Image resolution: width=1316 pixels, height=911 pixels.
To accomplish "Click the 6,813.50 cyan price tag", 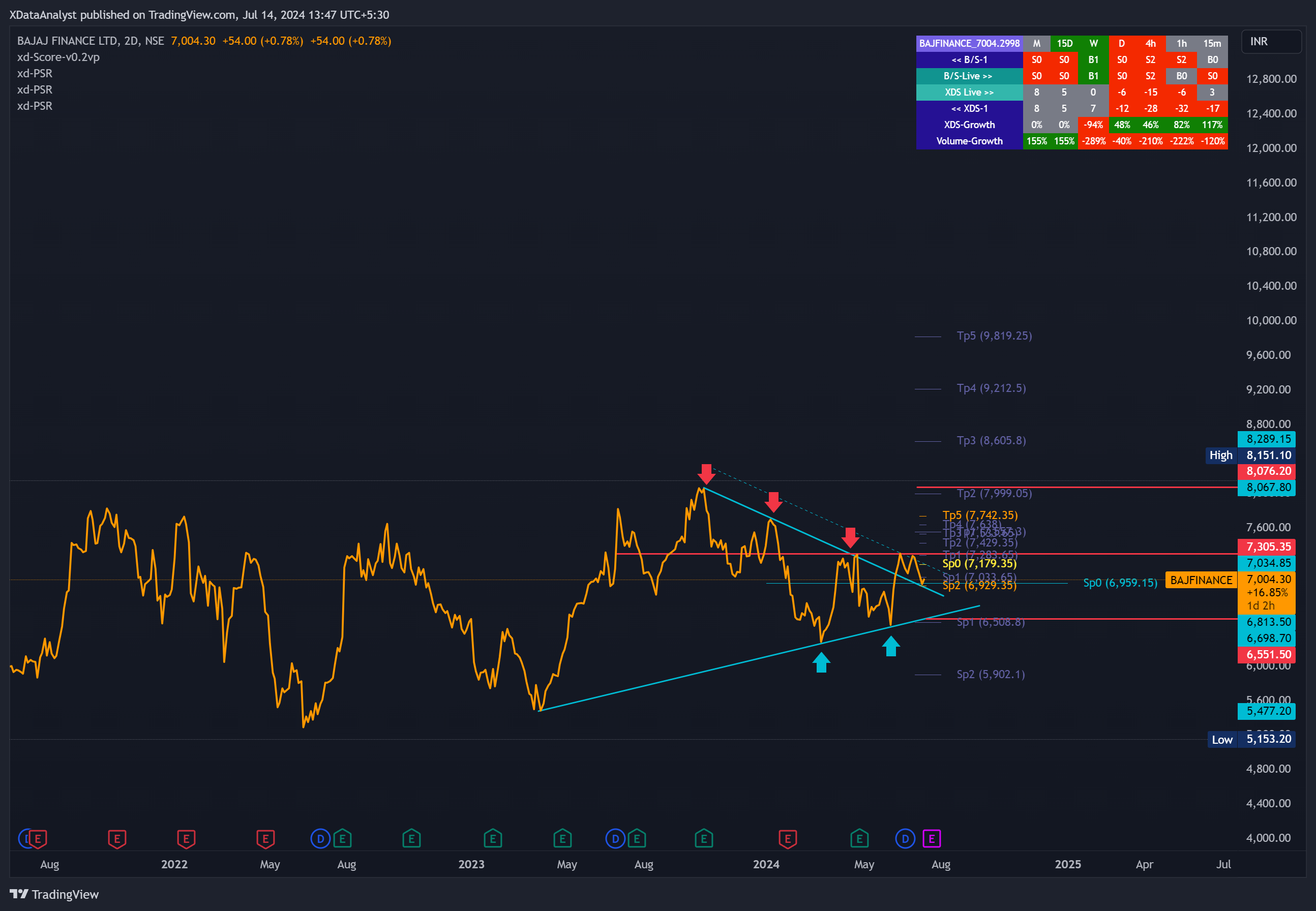I will pyautogui.click(x=1266, y=622).
